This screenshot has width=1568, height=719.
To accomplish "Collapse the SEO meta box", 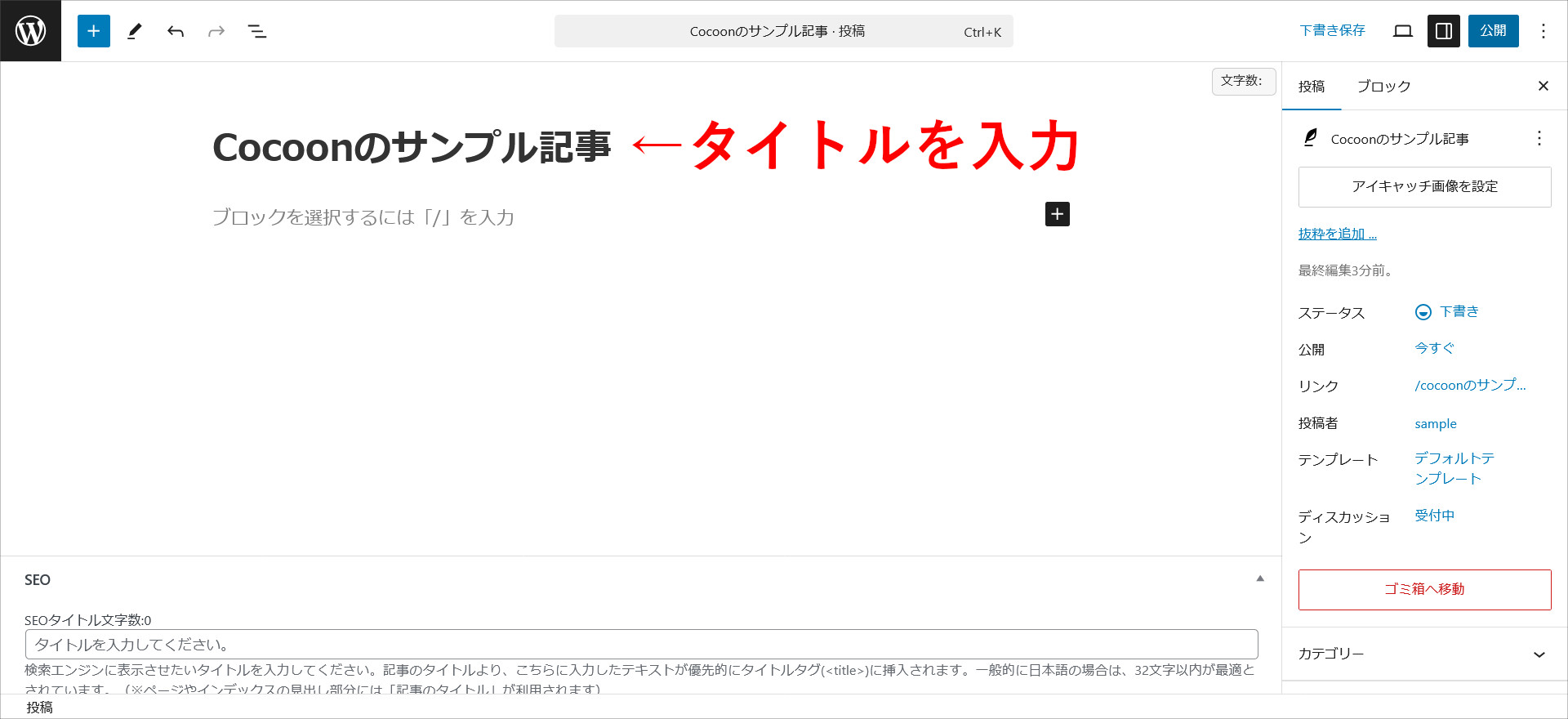I will coord(1260,579).
